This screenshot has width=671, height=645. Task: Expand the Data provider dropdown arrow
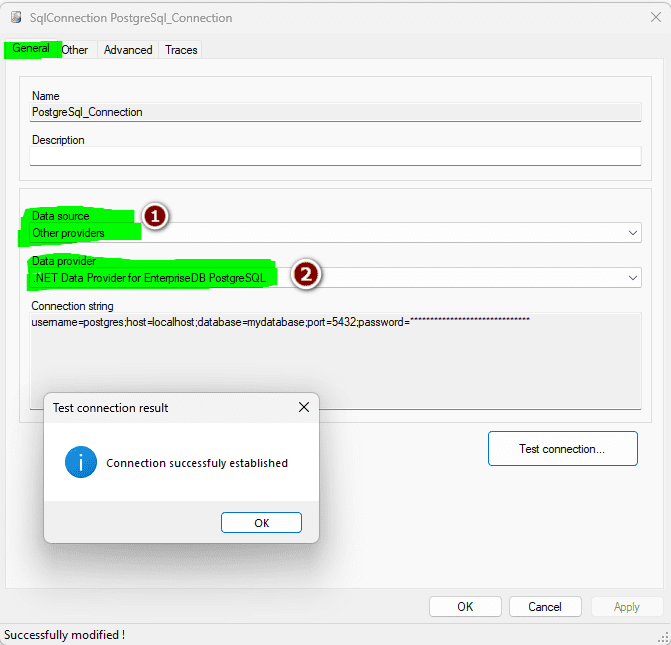click(632, 278)
